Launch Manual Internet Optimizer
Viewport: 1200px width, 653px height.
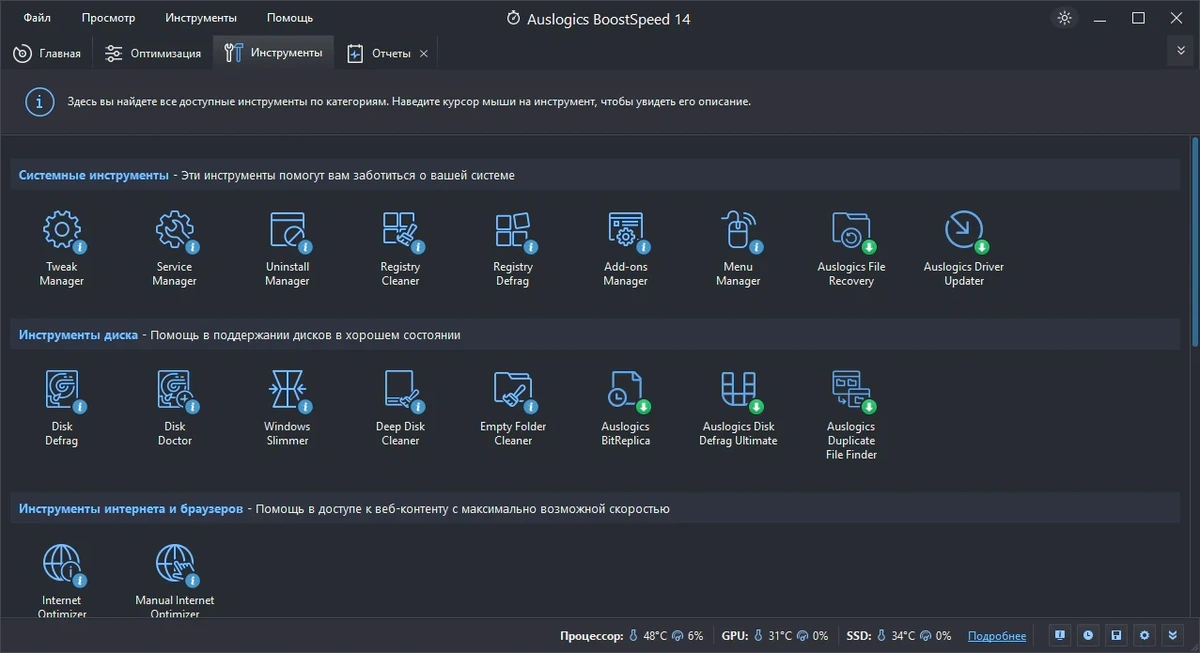click(174, 580)
